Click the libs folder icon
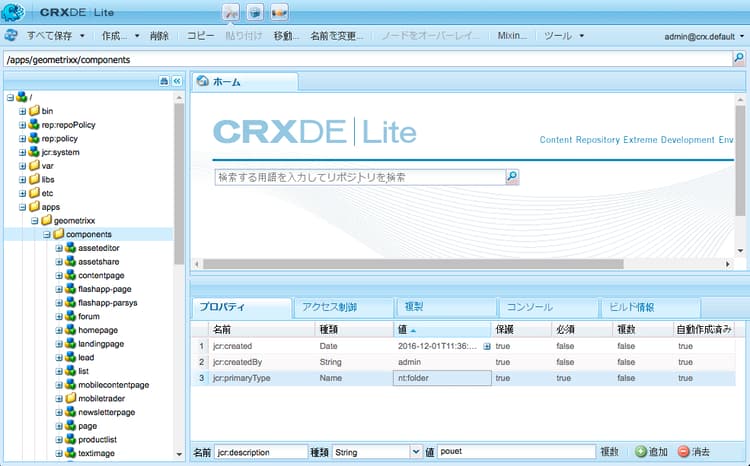The height and width of the screenshot is (466, 750). (x=34, y=179)
